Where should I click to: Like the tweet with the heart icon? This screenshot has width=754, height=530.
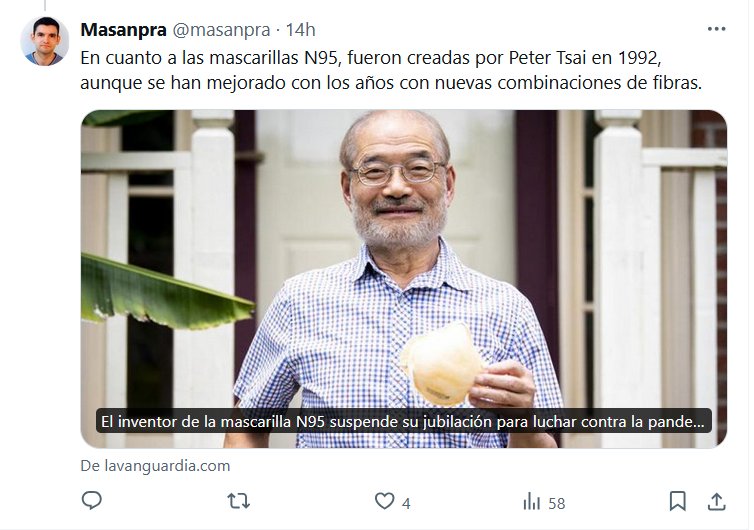point(384,501)
